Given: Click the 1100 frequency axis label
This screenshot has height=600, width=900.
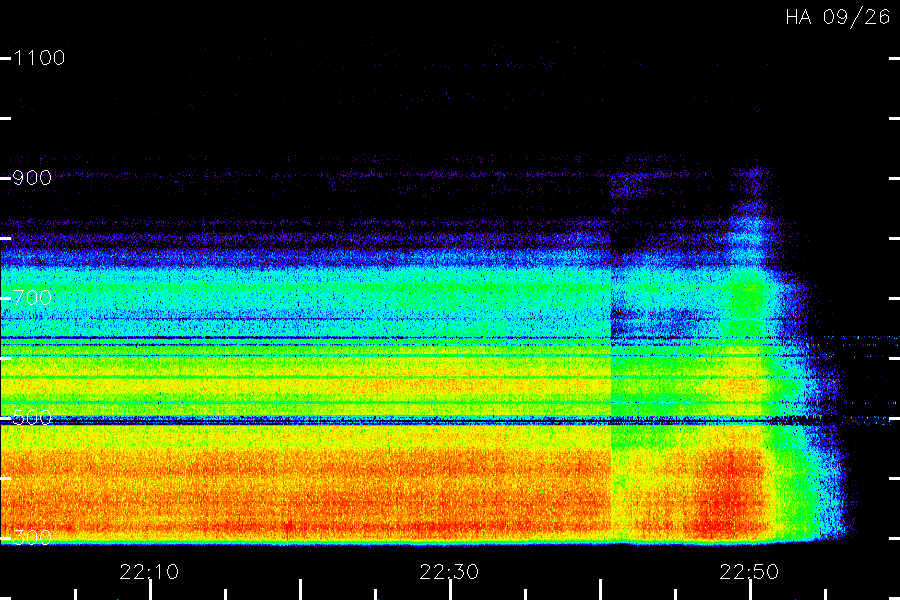Looking at the screenshot, I should coord(39,58).
